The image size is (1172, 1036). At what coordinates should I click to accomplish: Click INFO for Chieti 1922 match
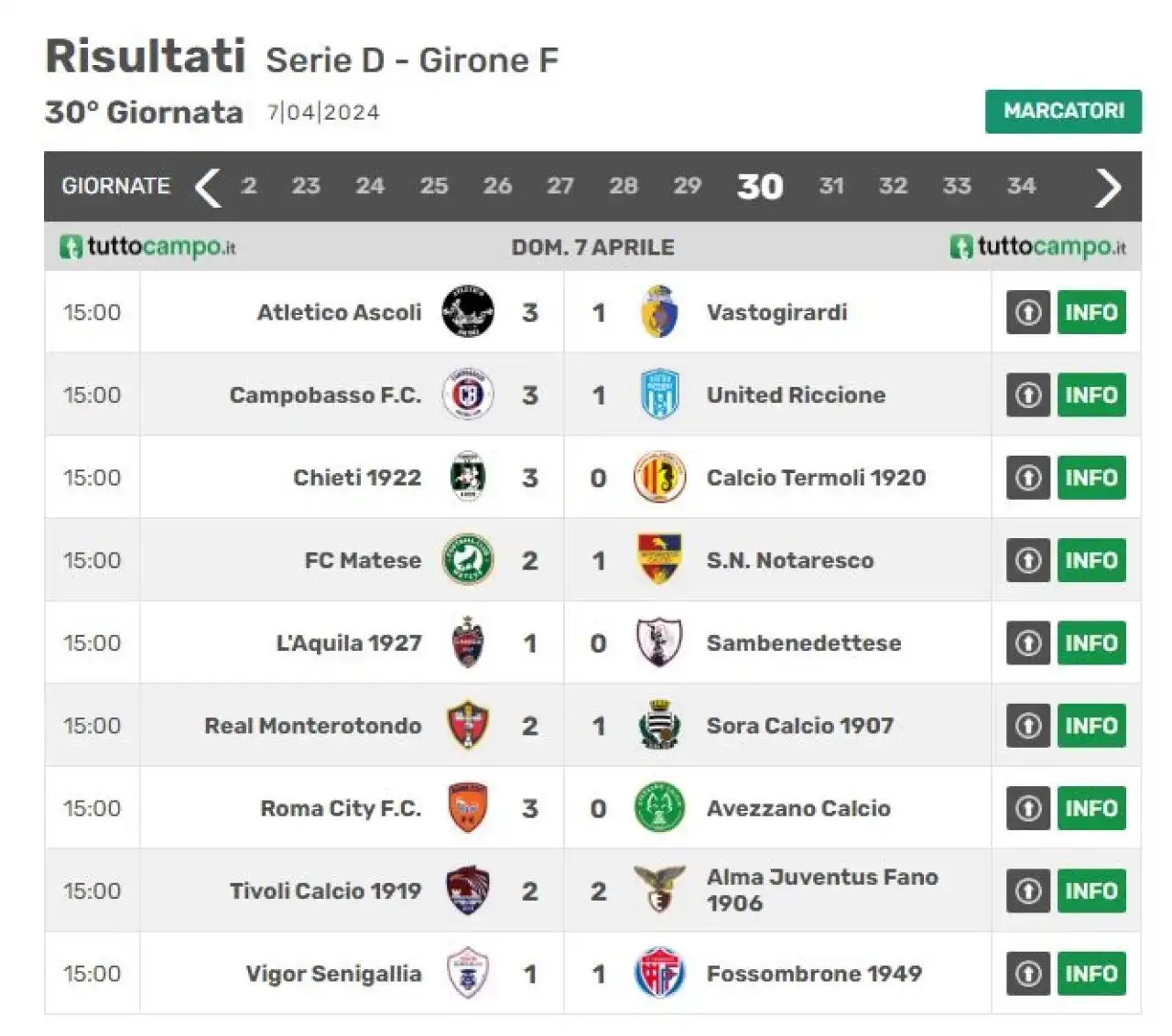pos(1091,477)
